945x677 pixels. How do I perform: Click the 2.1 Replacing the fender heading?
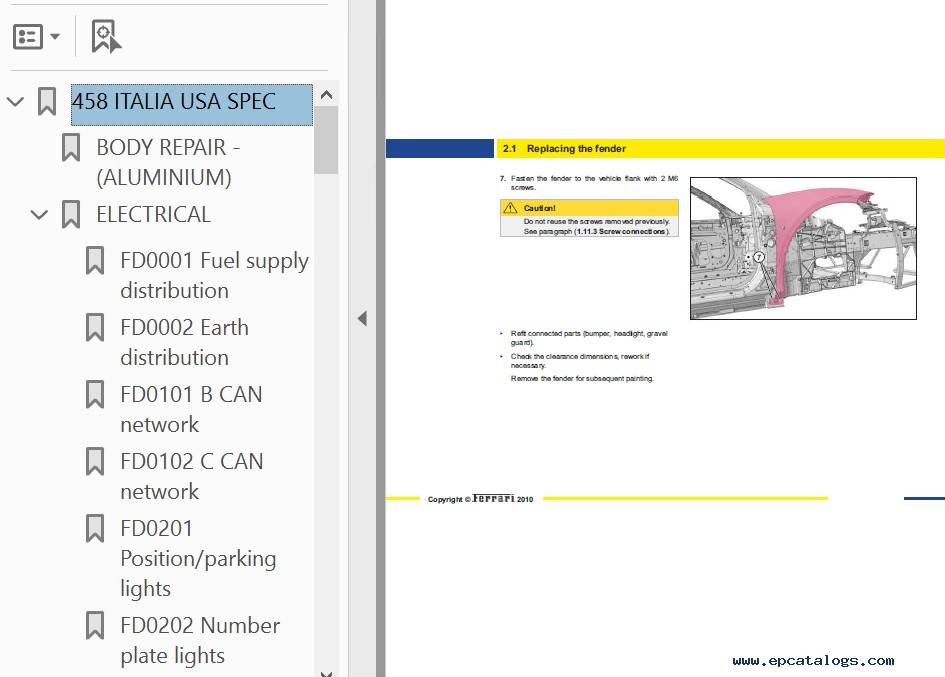pos(564,148)
